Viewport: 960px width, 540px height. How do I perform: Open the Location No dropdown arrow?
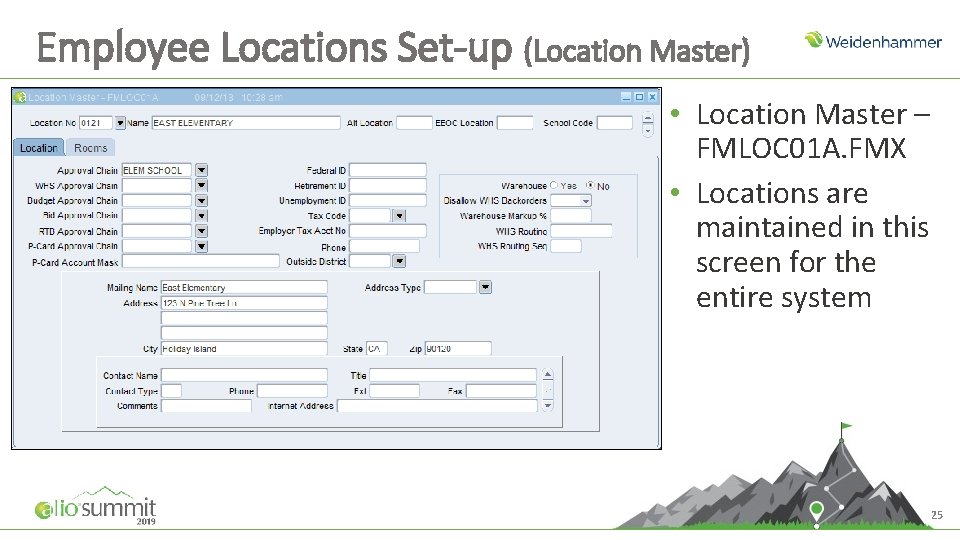click(x=120, y=123)
